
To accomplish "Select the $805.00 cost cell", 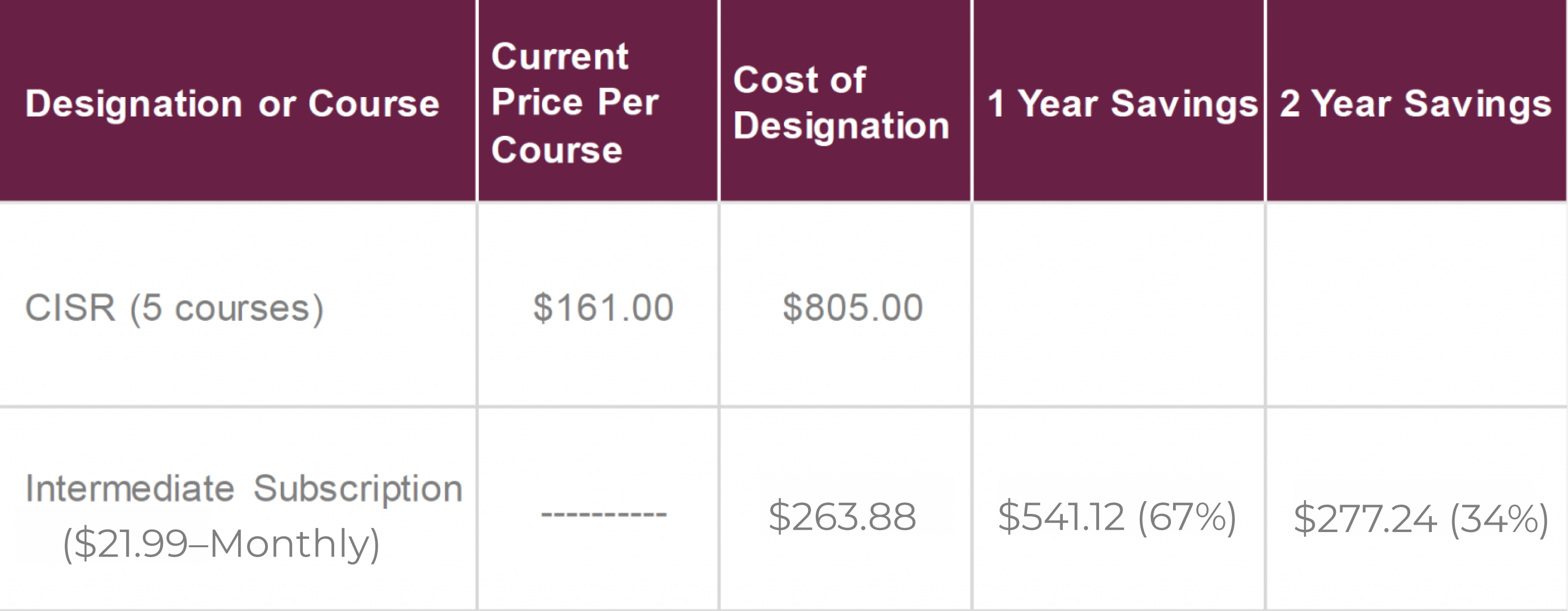I will click(x=852, y=307).
